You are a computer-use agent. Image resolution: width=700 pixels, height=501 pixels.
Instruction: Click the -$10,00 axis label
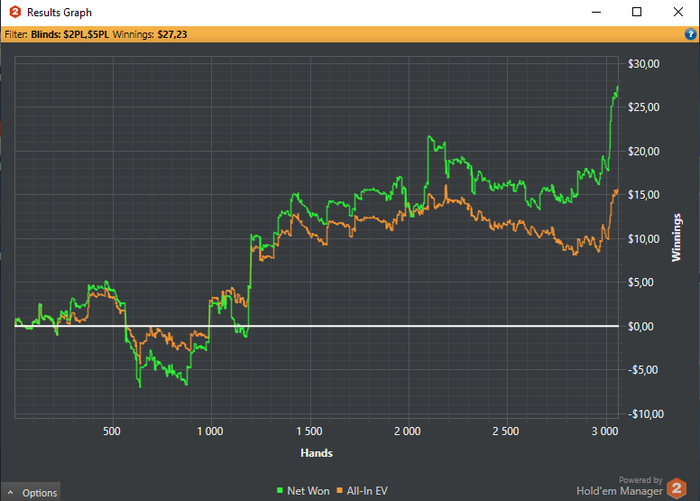tap(646, 414)
